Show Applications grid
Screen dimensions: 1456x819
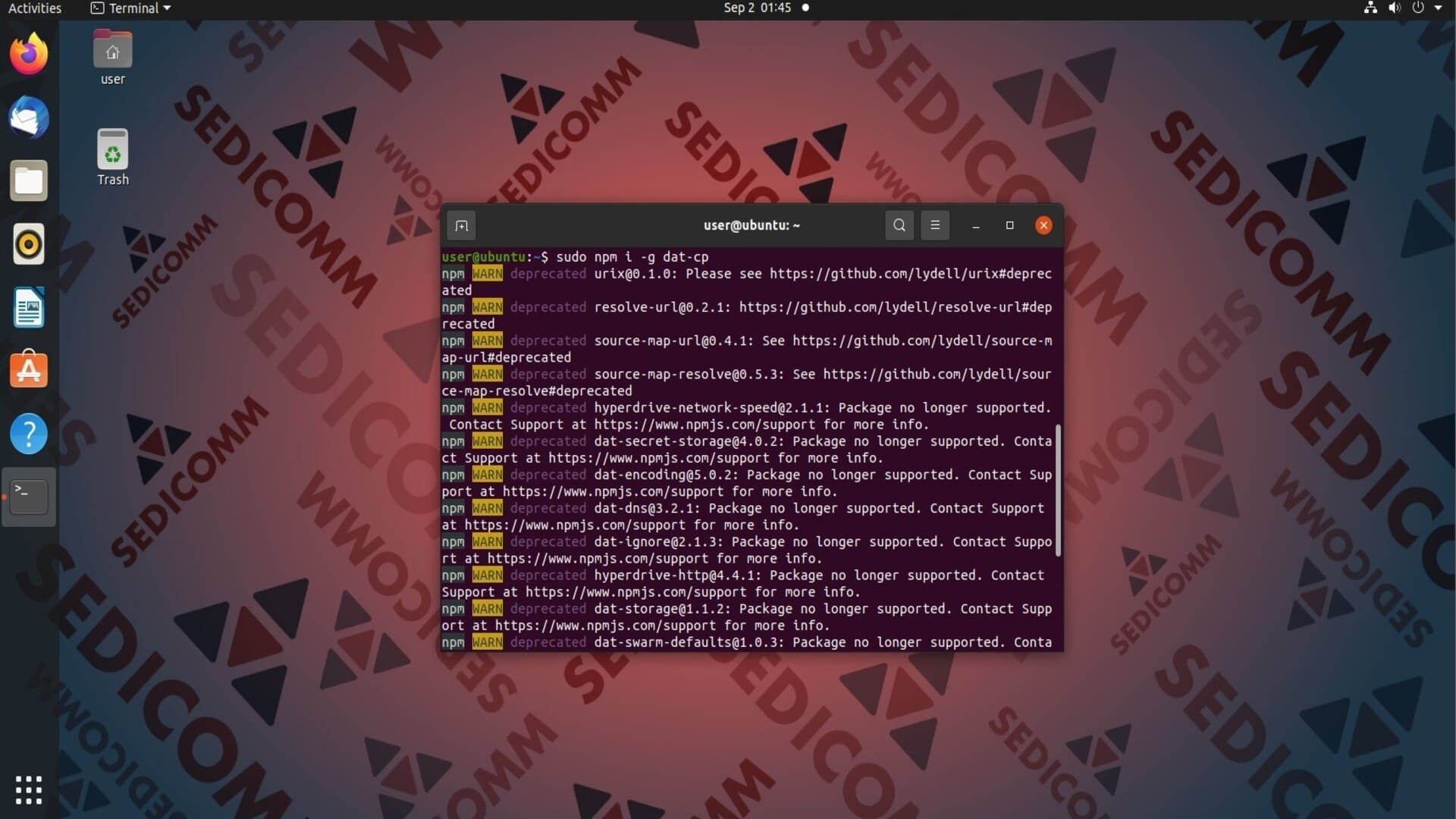pyautogui.click(x=29, y=789)
